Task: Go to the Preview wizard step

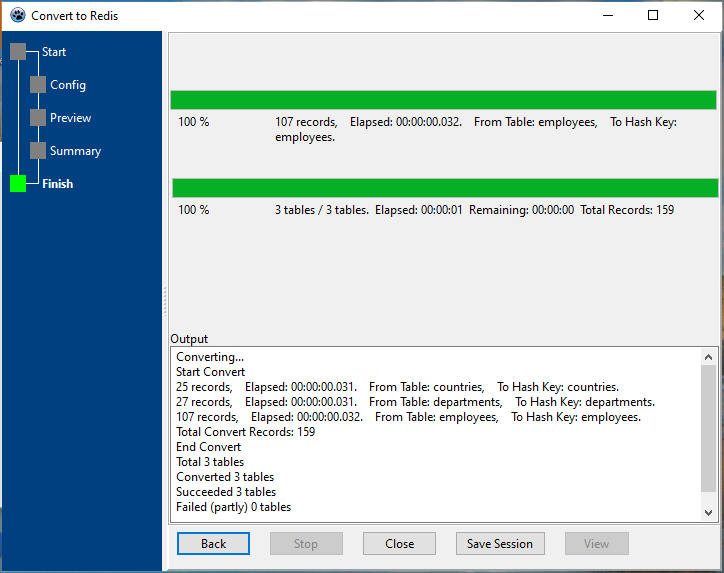Action: 70,118
